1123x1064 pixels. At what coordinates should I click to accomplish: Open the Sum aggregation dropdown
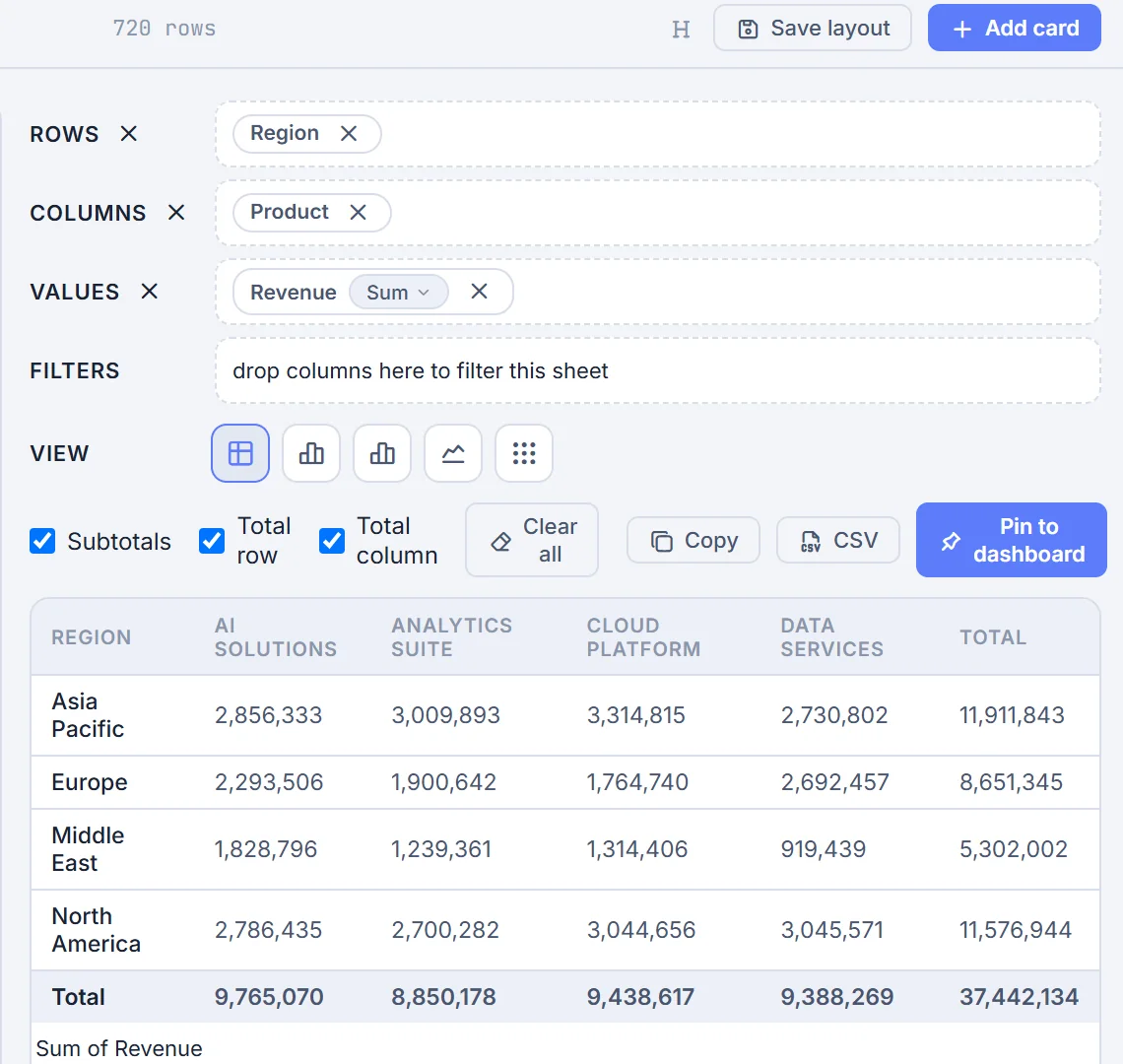[398, 293]
